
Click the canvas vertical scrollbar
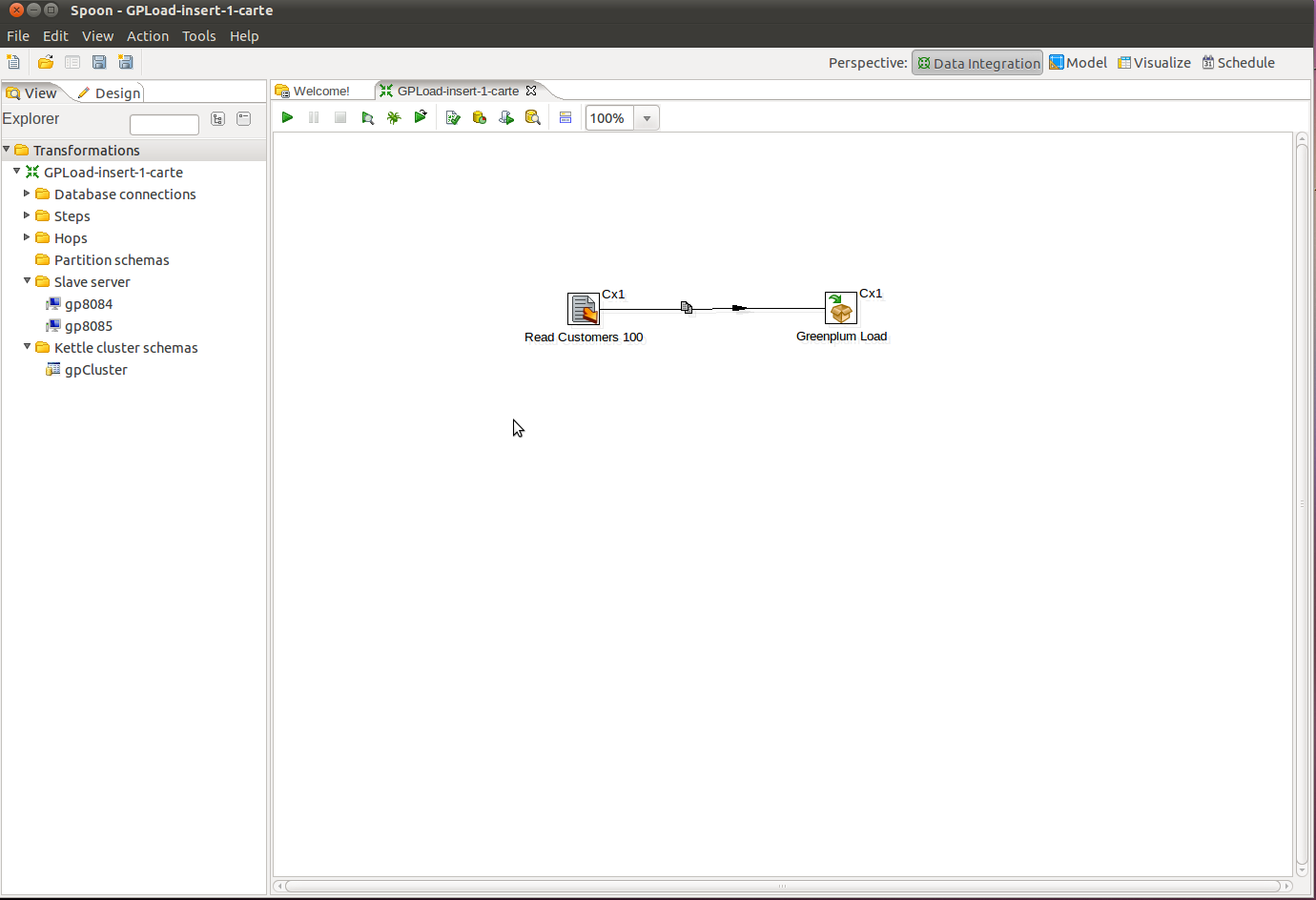(x=1302, y=504)
